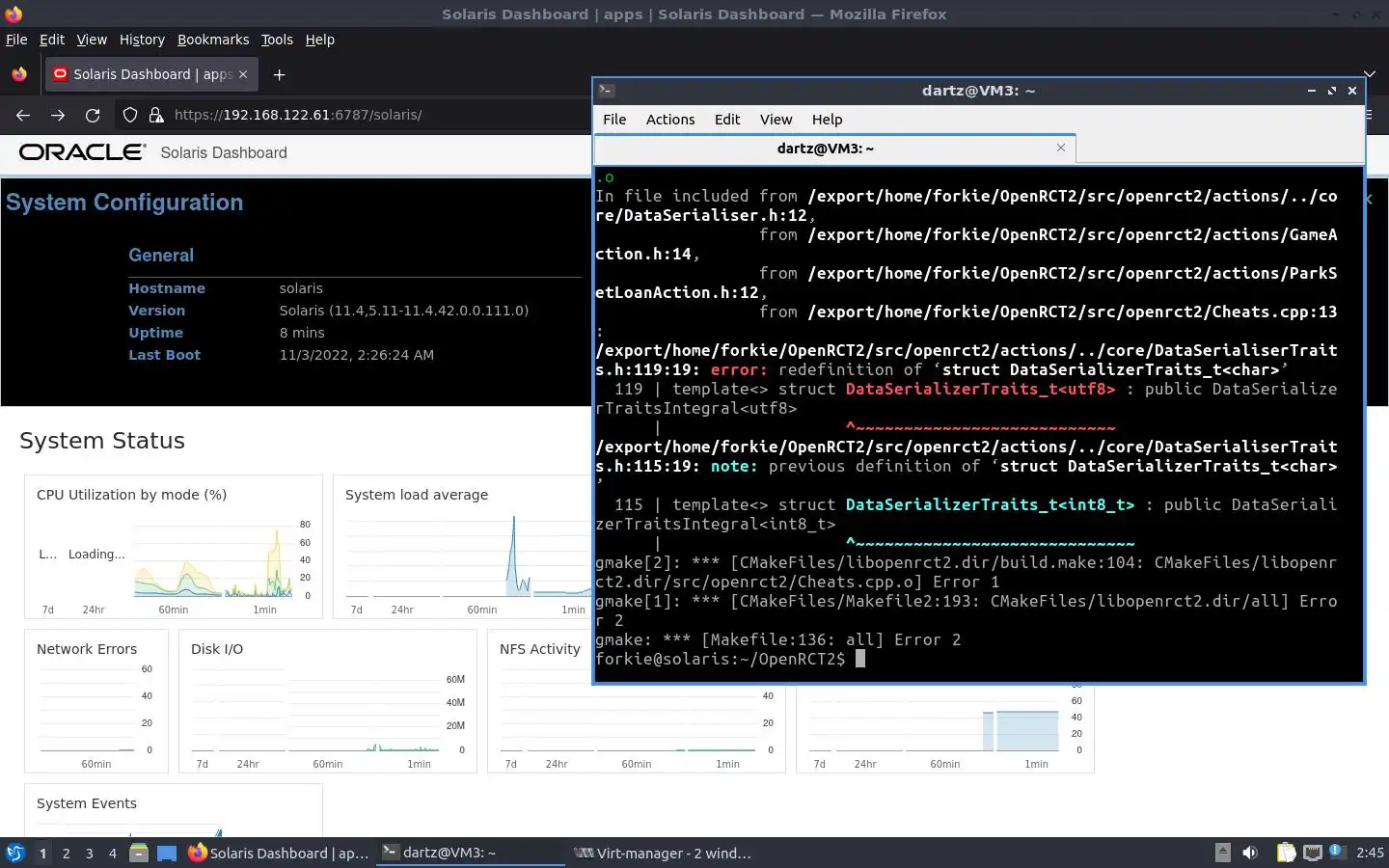Click the Oracle logo in dashboard header
Viewport: 1389px width, 868px height.
82,152
